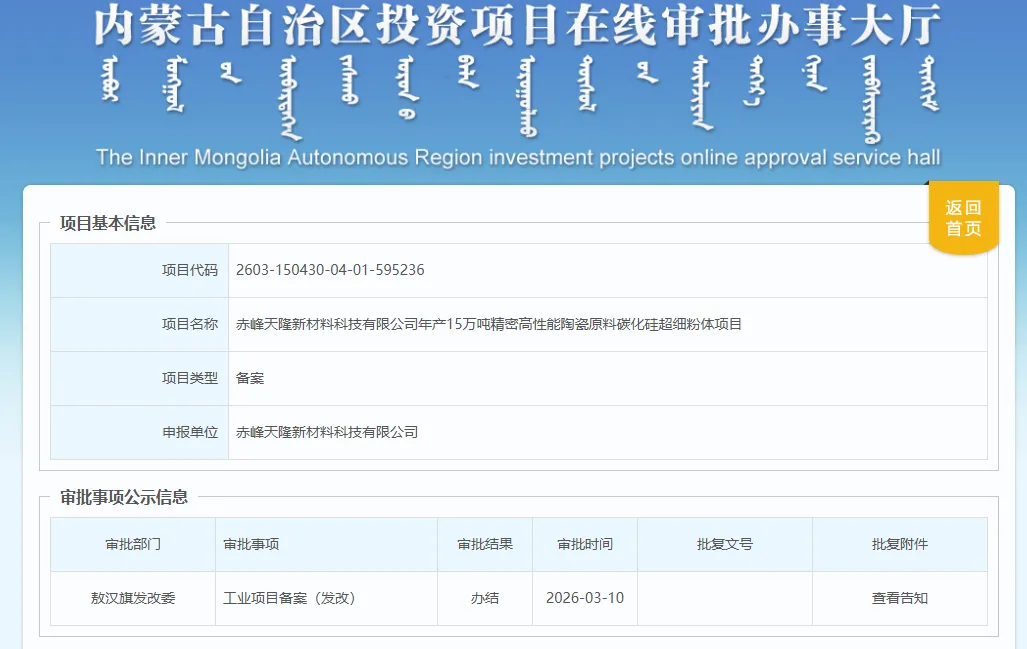Click the 申报单位 value 赤峰天隆新材料科技有限公司
This screenshot has width=1027, height=649.
click(x=326, y=432)
